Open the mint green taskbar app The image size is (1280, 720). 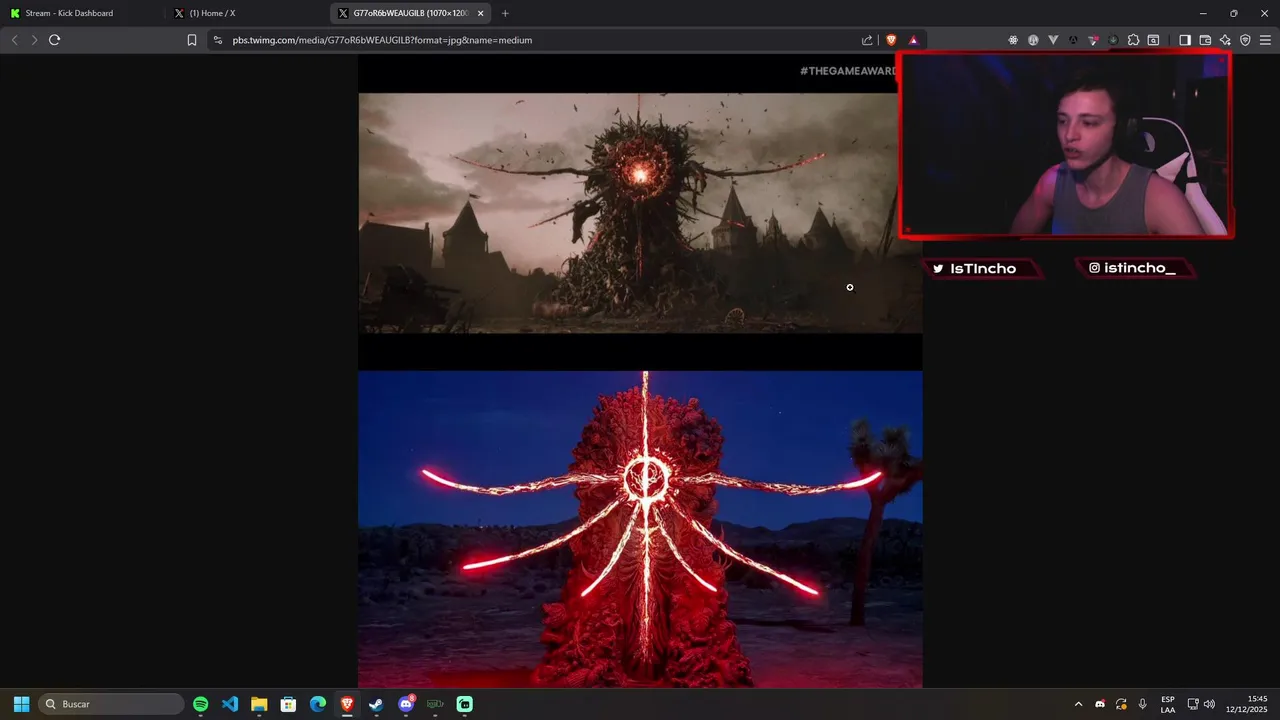click(x=465, y=704)
